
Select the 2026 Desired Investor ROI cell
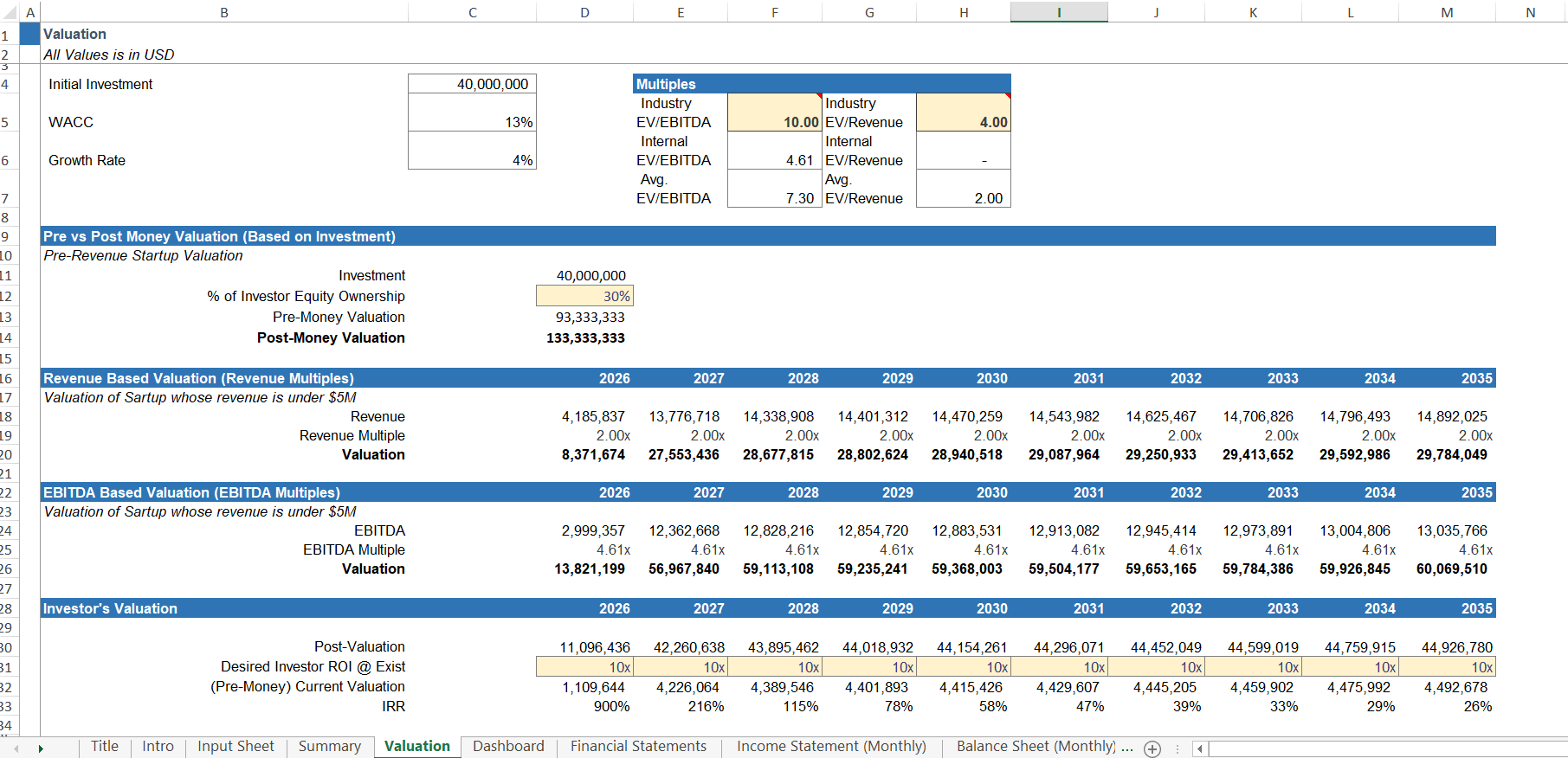click(x=584, y=667)
